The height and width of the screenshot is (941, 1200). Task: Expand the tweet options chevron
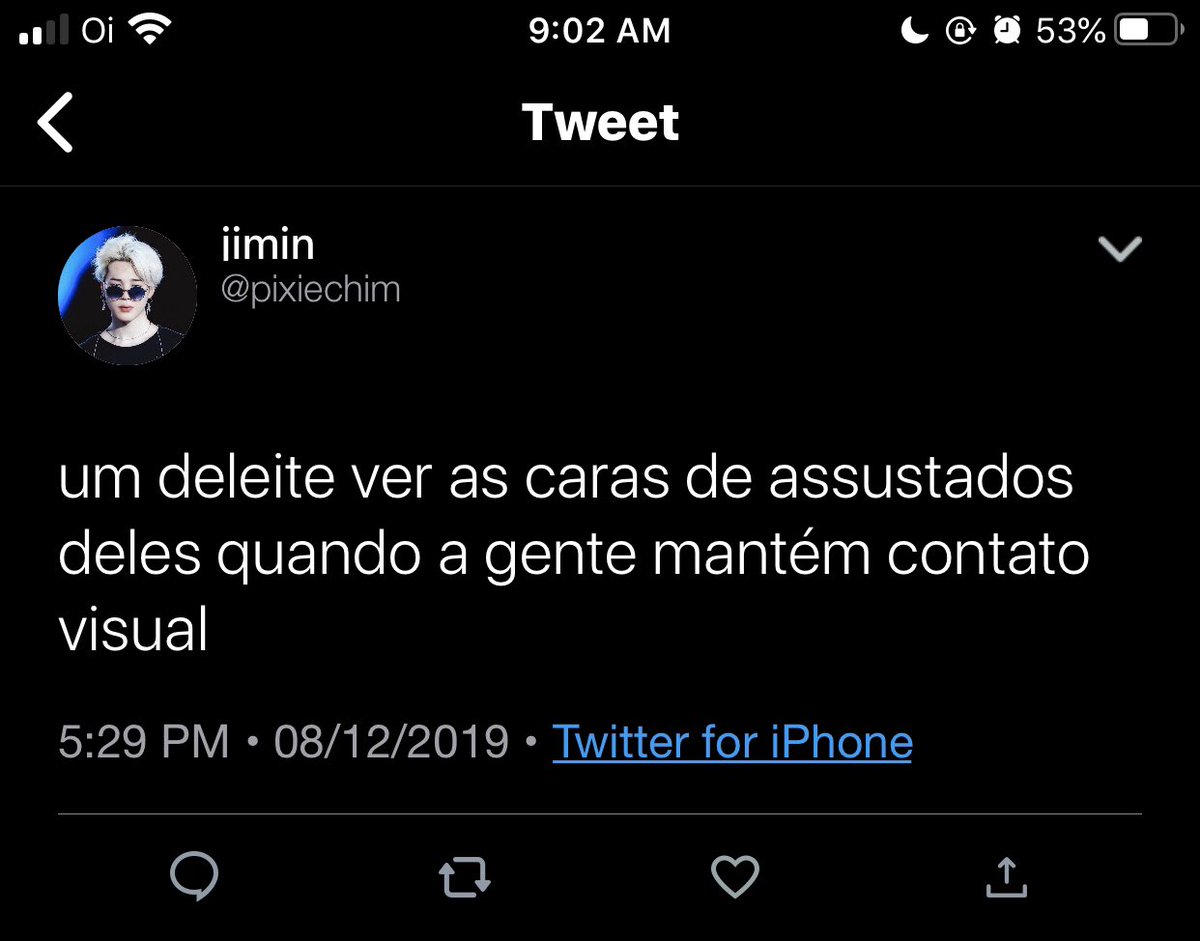[1120, 249]
